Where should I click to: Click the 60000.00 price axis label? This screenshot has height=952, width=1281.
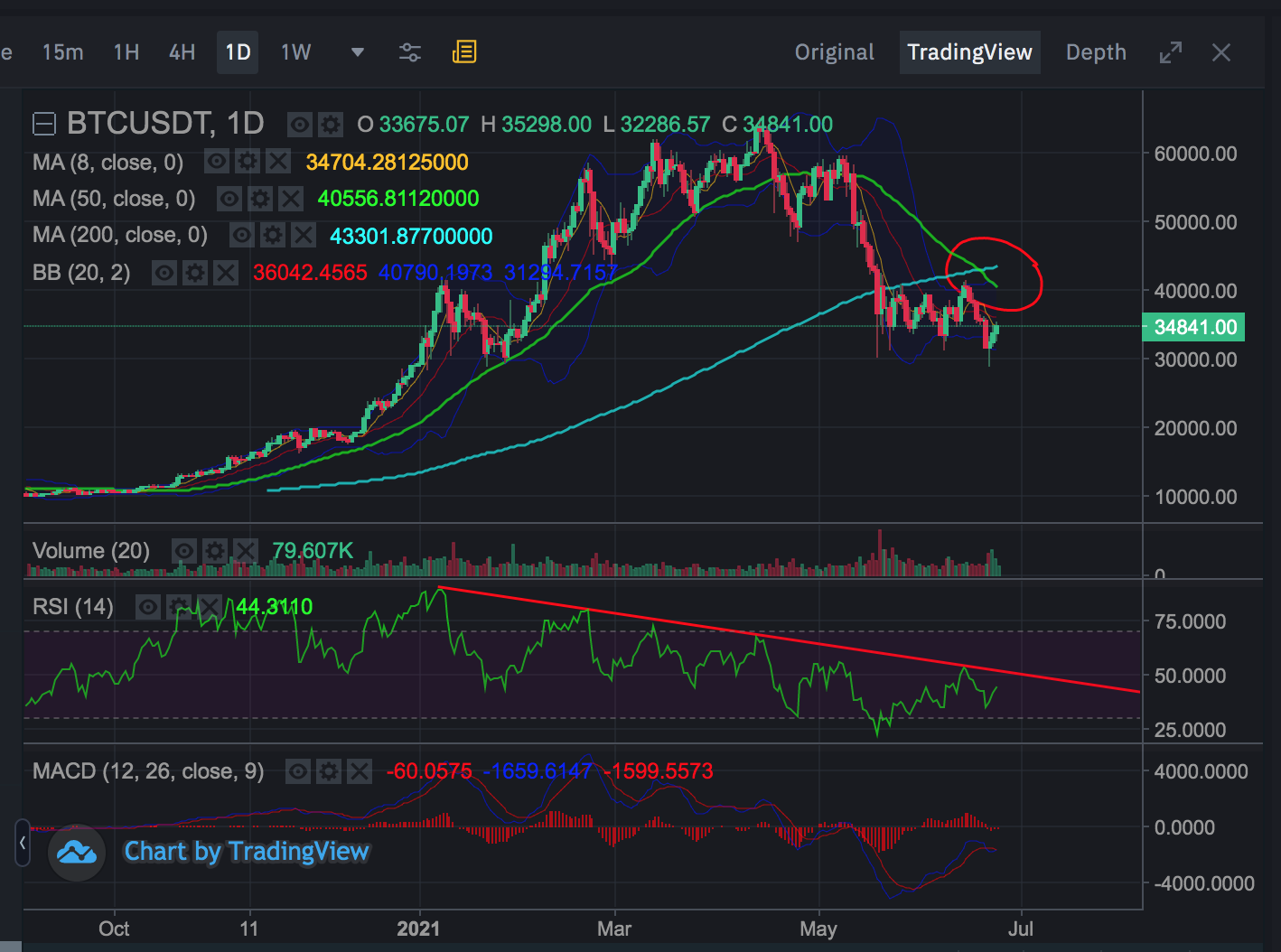tap(1196, 154)
